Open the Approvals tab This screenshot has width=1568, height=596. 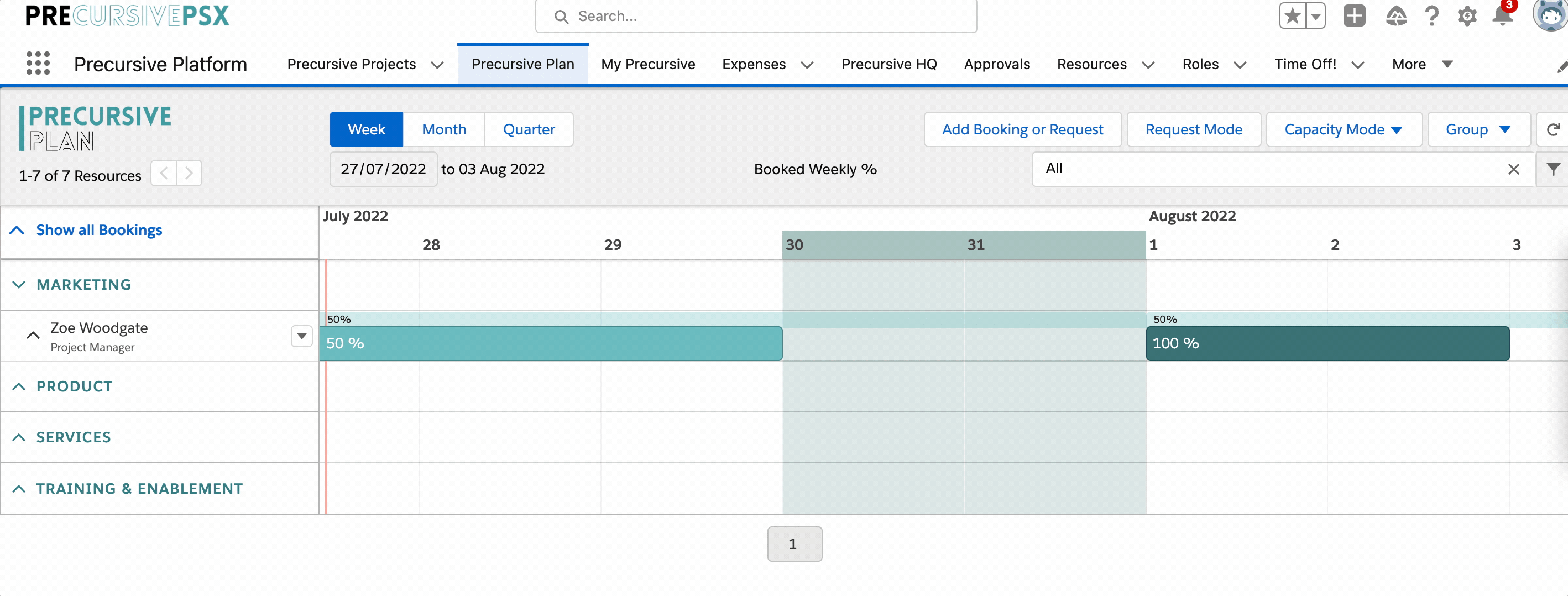[996, 64]
